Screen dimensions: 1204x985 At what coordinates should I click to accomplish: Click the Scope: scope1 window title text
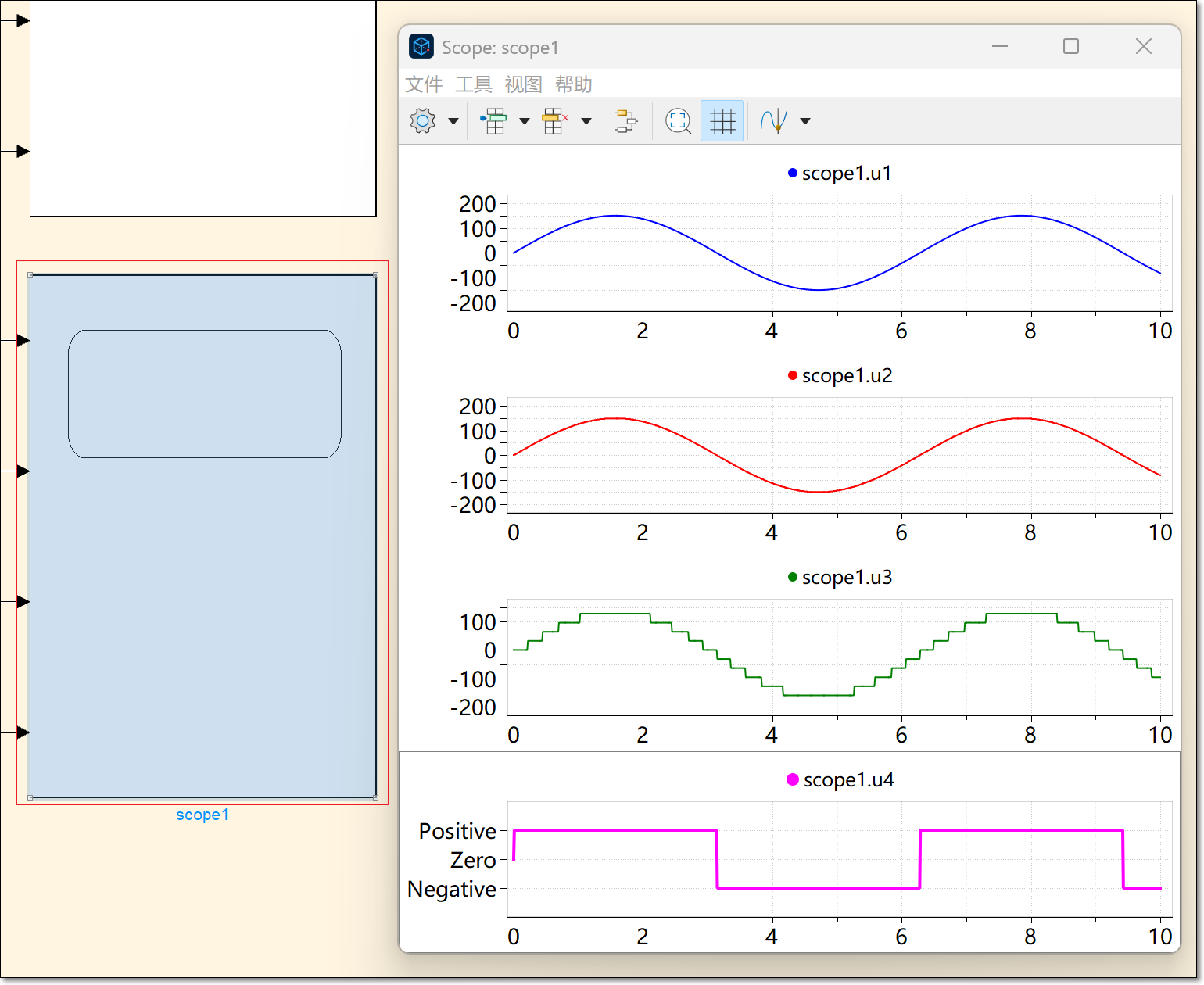(500, 48)
